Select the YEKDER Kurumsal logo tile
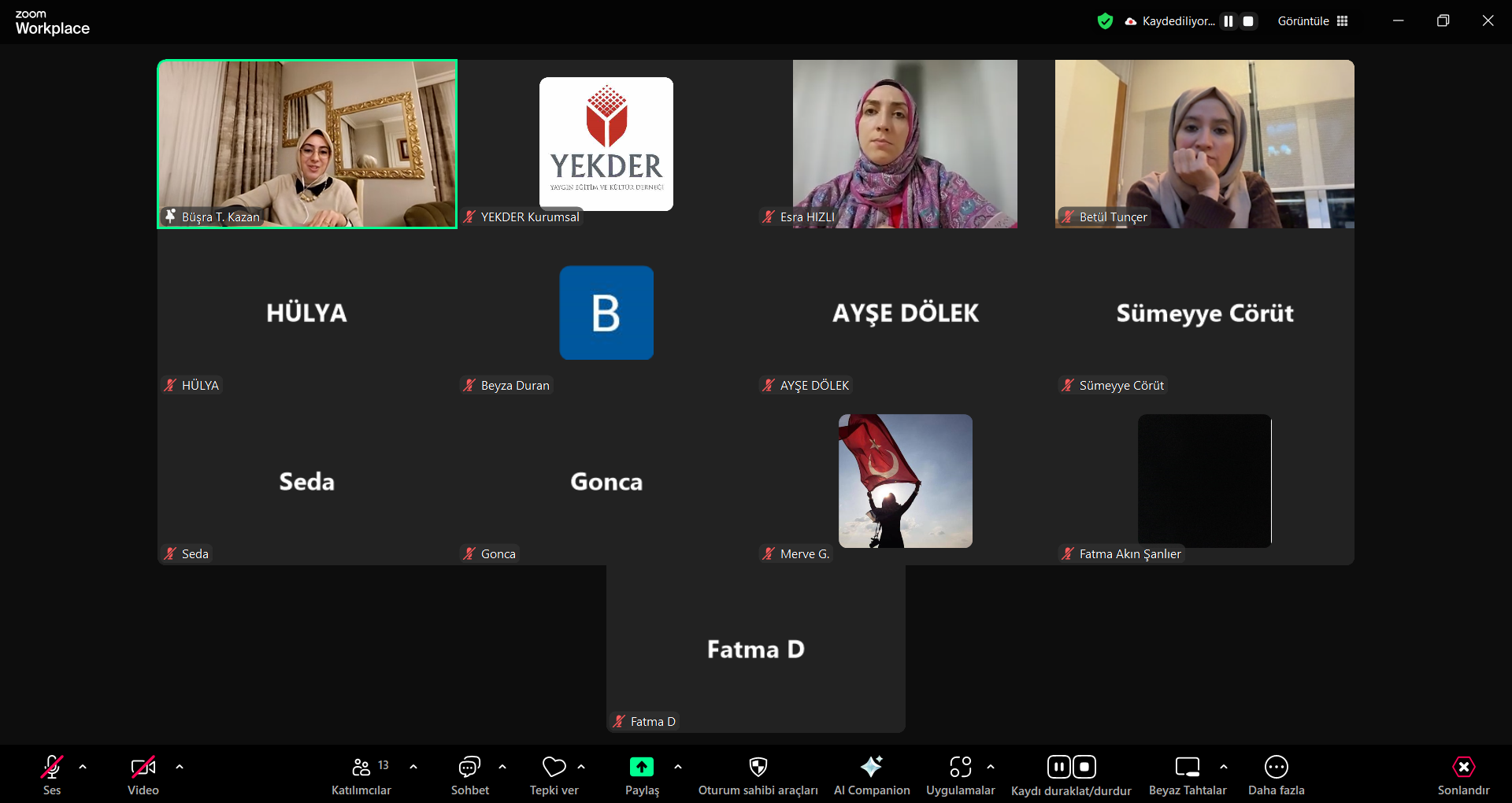 tap(606, 144)
